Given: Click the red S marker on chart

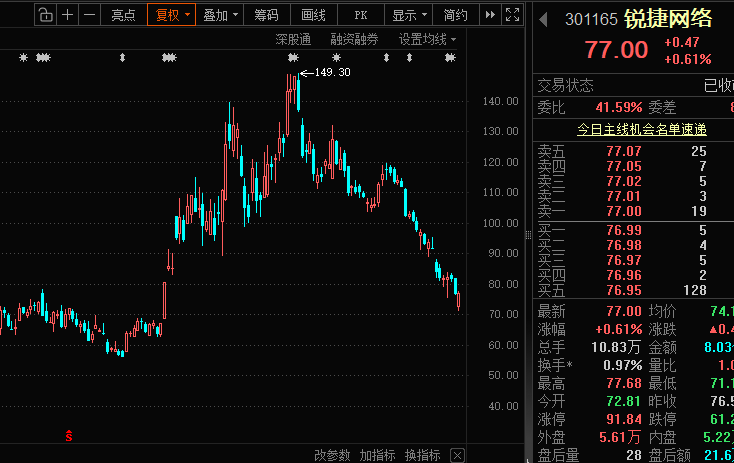Looking at the screenshot, I should [69, 435].
